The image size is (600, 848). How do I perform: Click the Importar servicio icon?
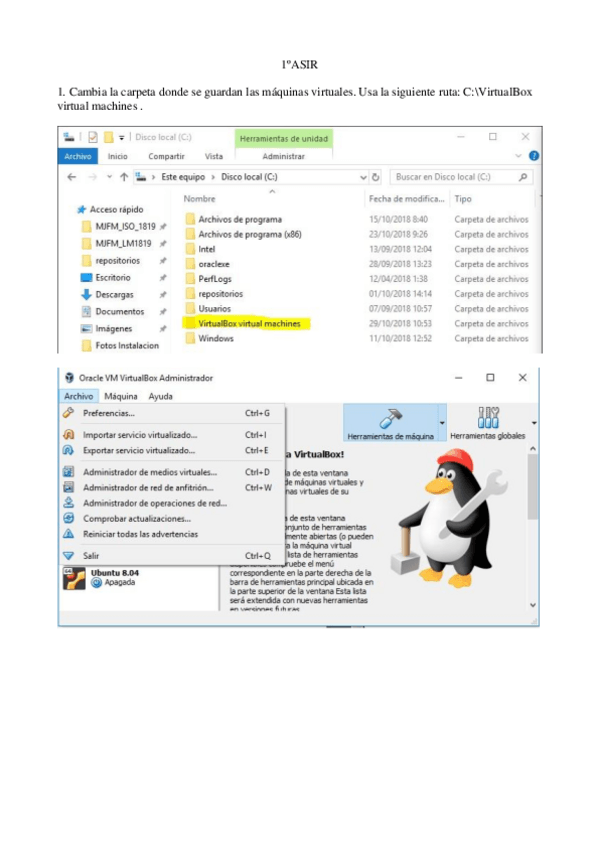pos(68,434)
